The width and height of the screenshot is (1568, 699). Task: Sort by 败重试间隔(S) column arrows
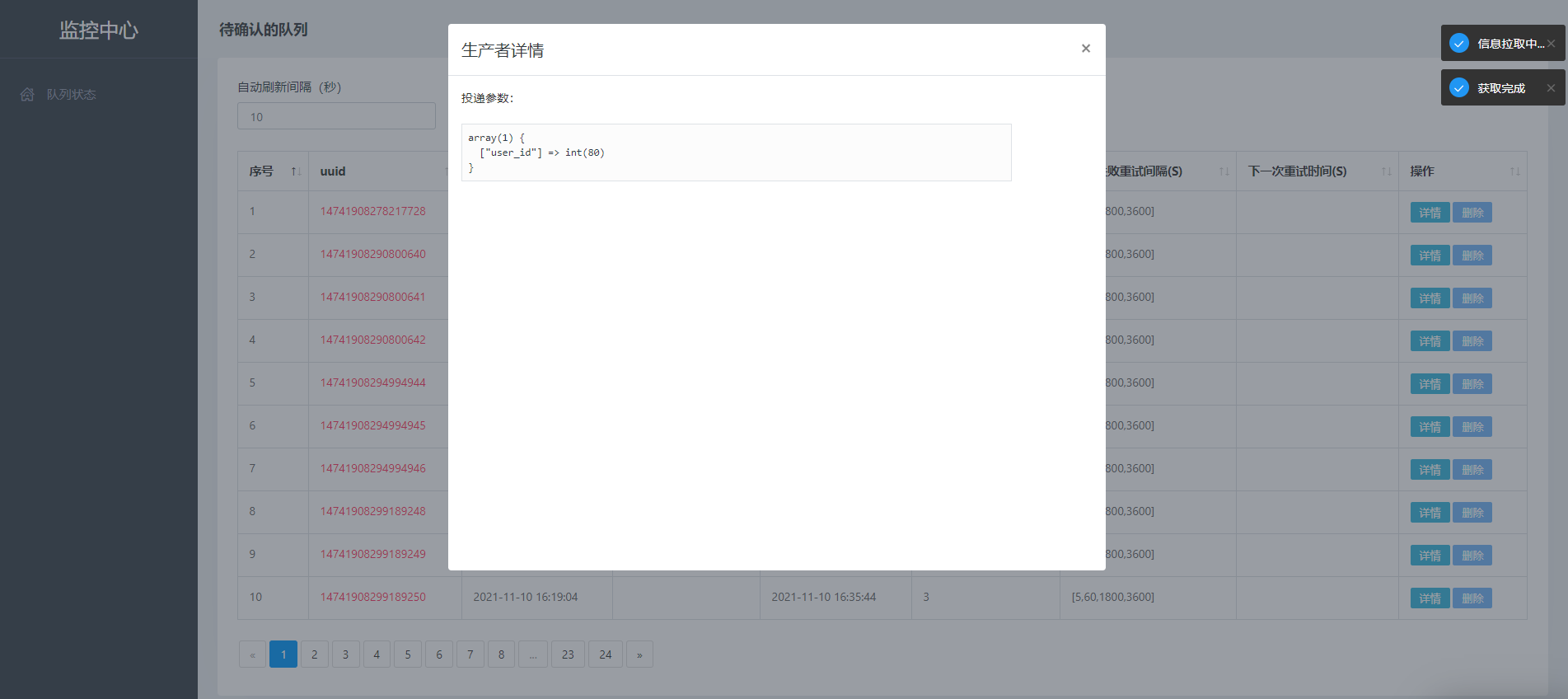[x=1224, y=171]
